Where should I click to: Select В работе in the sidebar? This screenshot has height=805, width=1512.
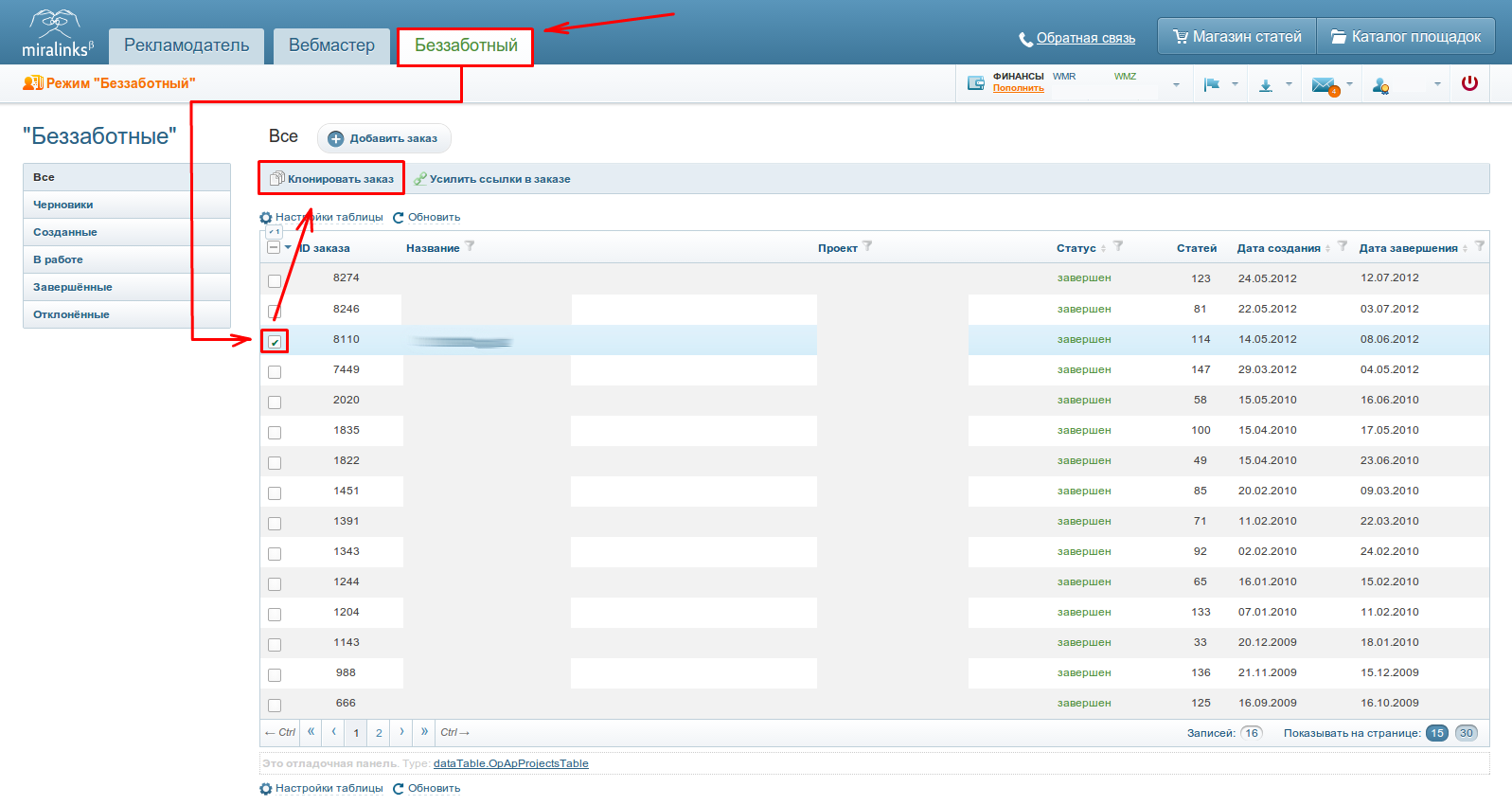coord(127,259)
